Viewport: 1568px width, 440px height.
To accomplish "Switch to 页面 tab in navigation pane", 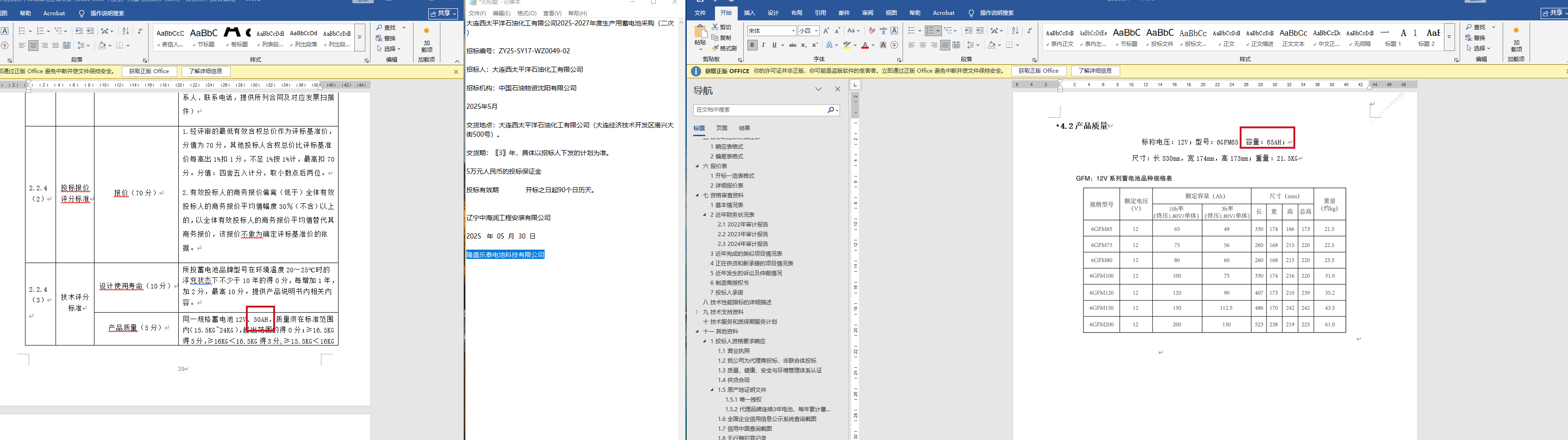I will 722,128.
